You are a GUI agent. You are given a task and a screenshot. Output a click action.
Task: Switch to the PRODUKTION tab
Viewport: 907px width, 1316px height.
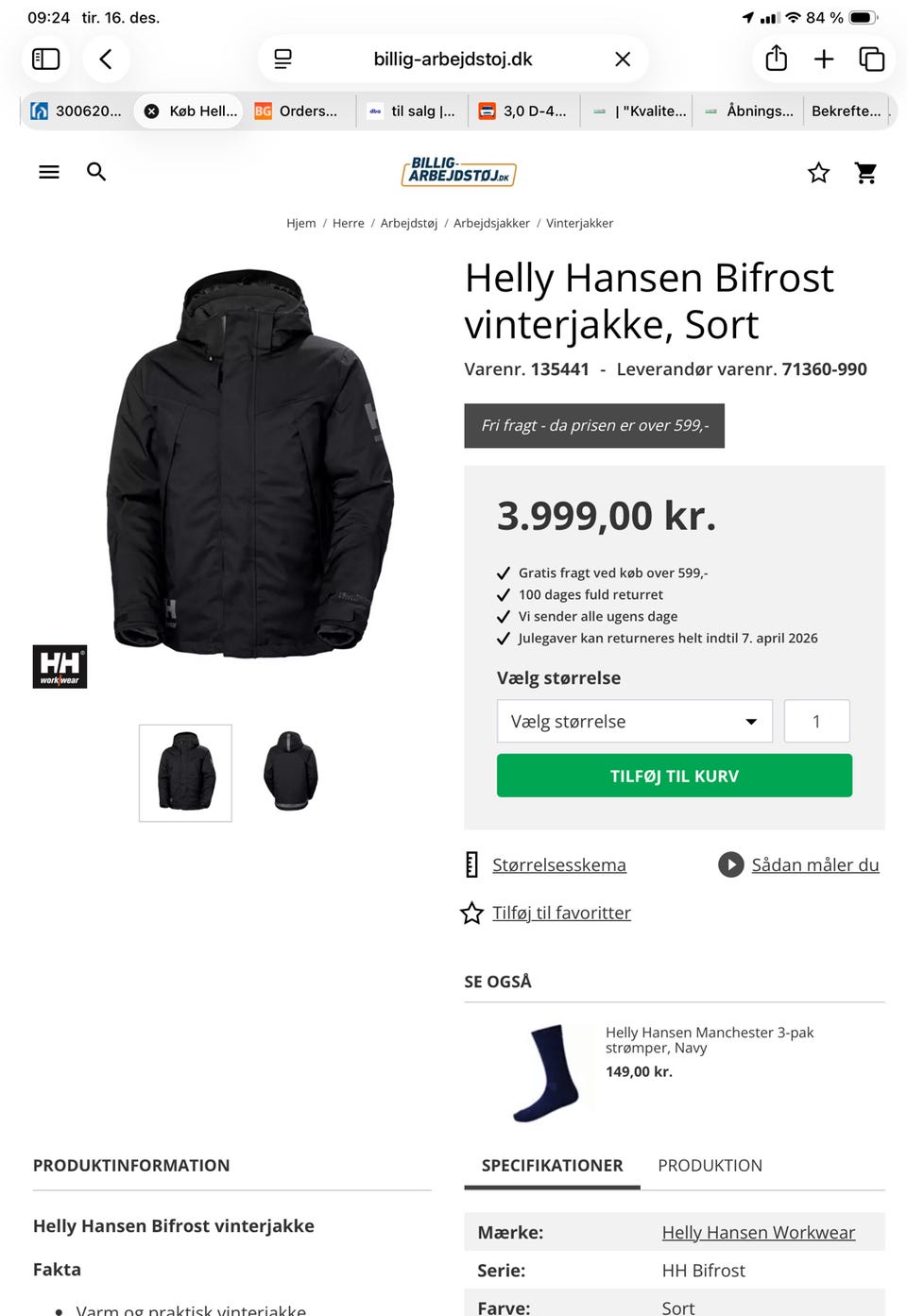(710, 1165)
